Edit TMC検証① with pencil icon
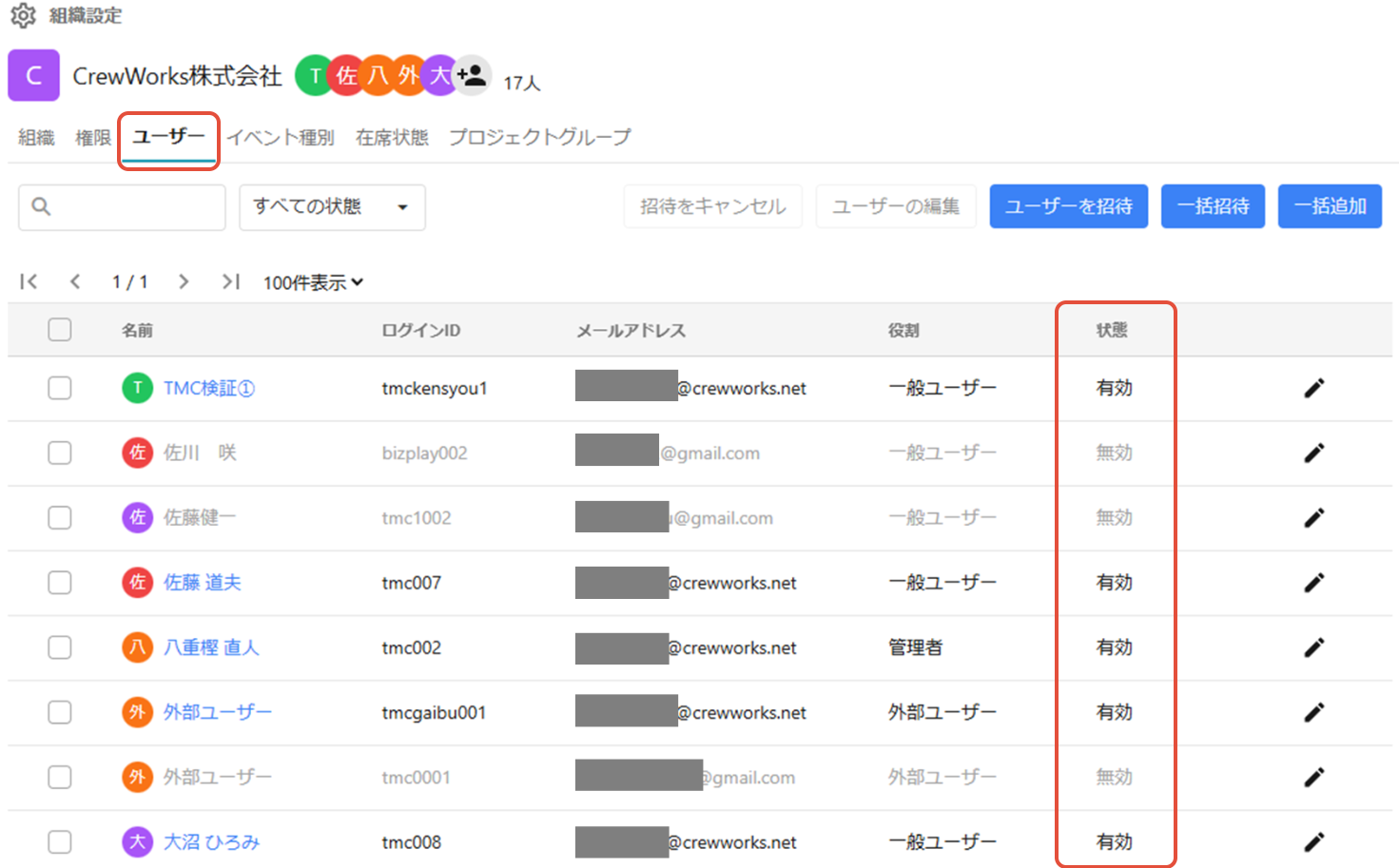The width and height of the screenshot is (1399, 868). tap(1314, 388)
